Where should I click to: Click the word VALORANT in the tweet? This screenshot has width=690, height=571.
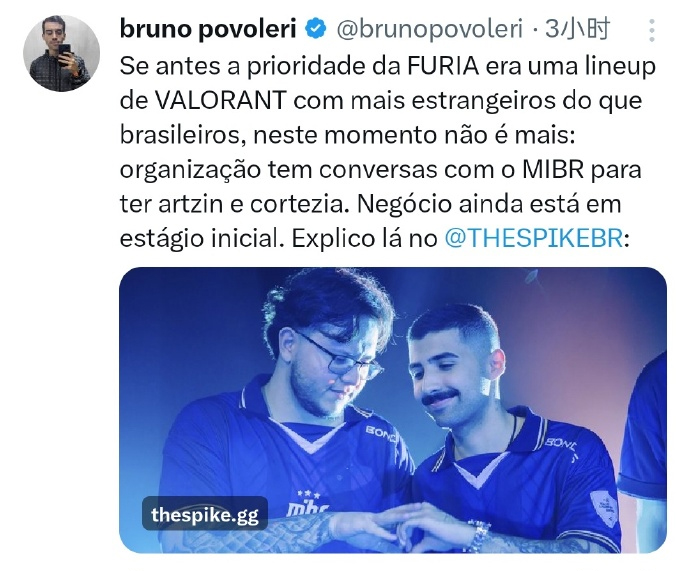click(x=220, y=101)
